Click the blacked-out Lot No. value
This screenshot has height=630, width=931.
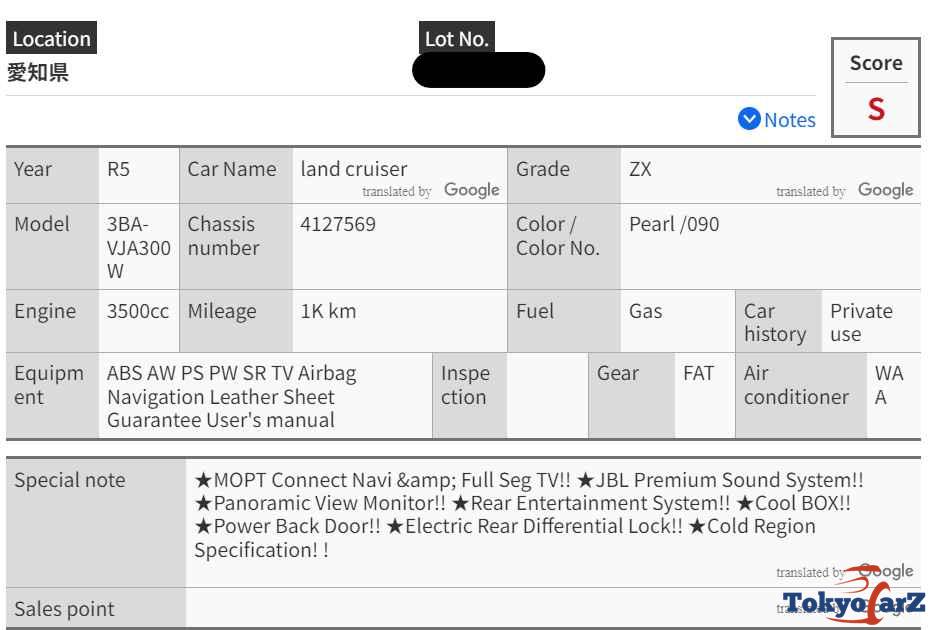[x=478, y=70]
